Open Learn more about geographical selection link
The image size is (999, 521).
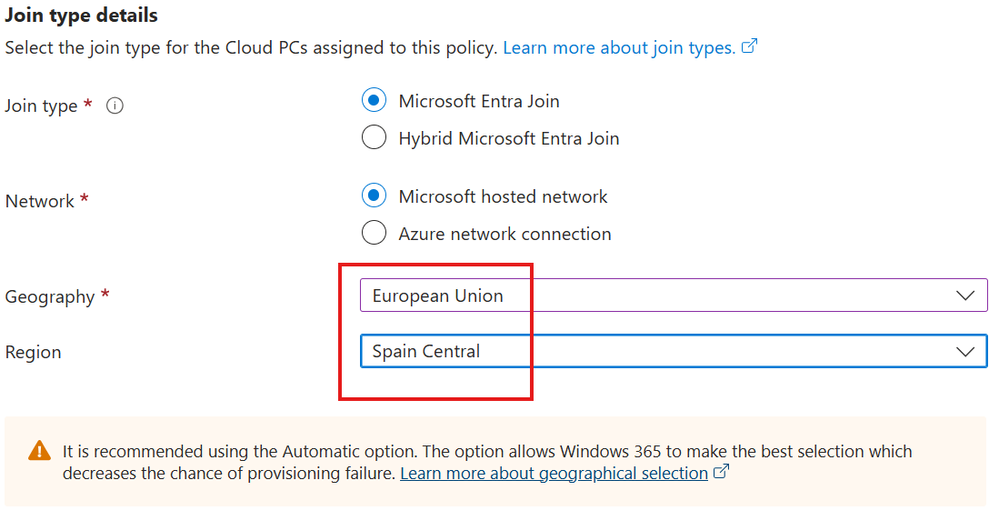click(554, 473)
